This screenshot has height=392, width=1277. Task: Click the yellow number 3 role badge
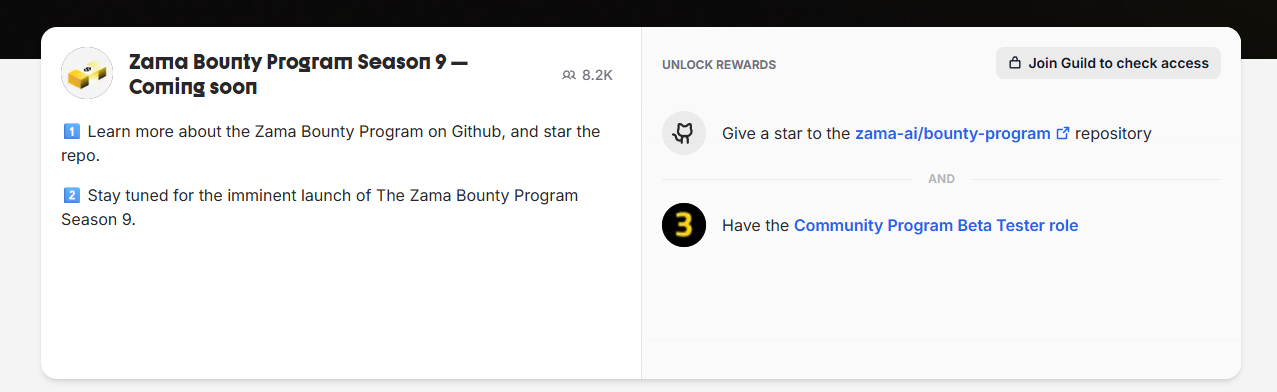tap(684, 226)
